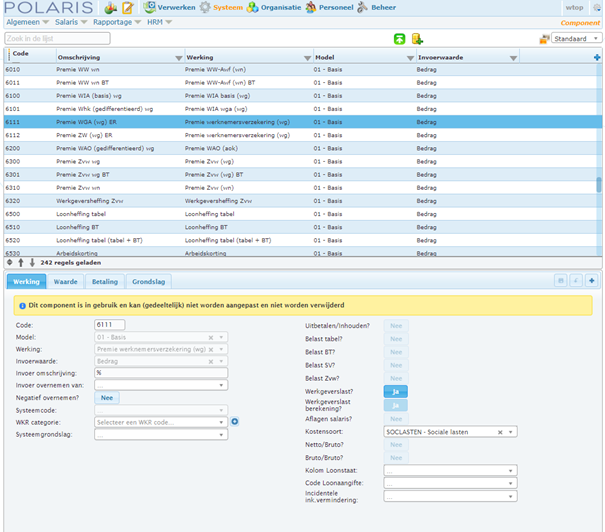Toggle the Uitbetalen/Inhouden Nee switch
This screenshot has width=605, height=532.
[396, 326]
